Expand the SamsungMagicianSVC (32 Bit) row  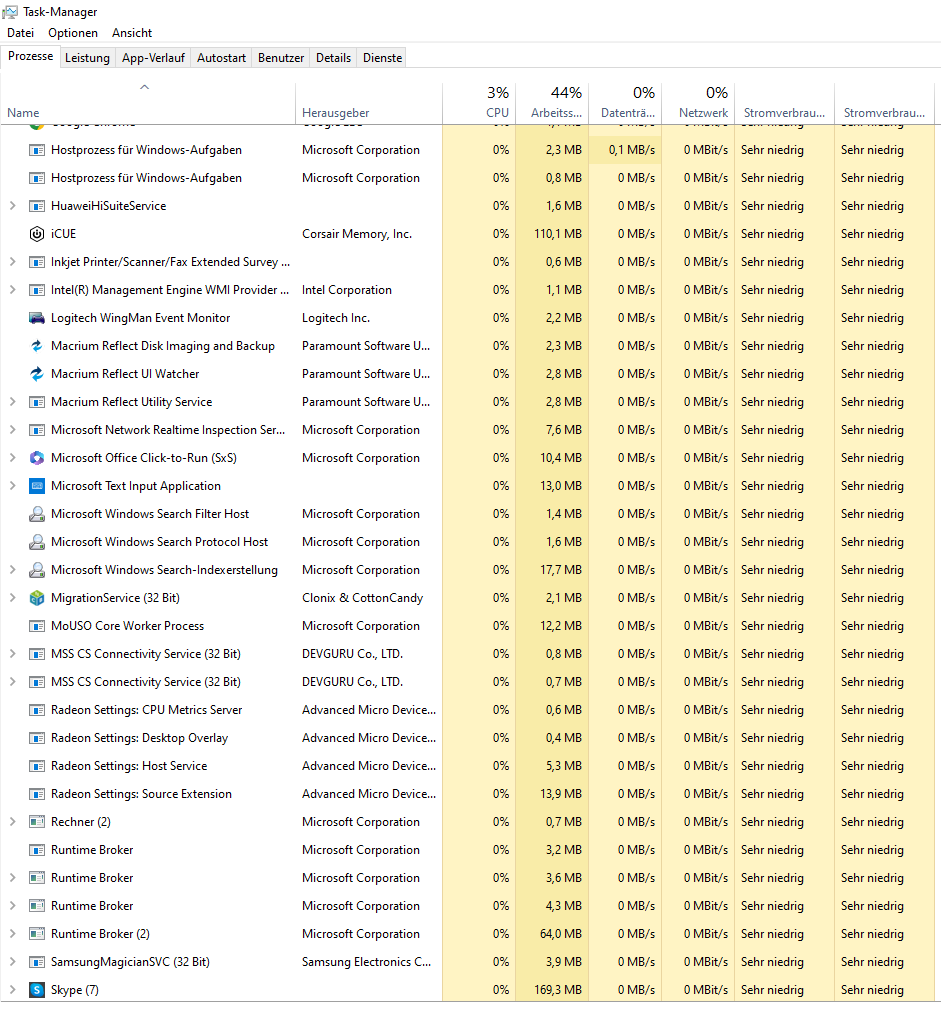tap(12, 962)
